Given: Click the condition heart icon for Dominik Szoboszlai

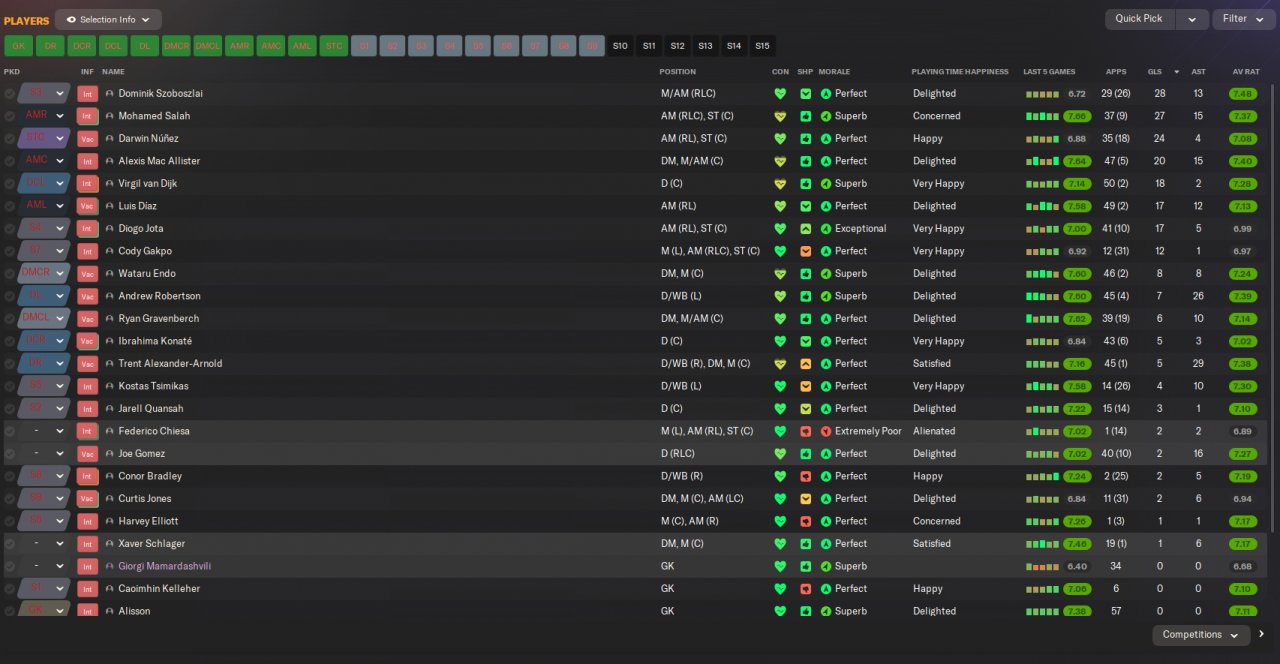Looking at the screenshot, I should click(780, 94).
